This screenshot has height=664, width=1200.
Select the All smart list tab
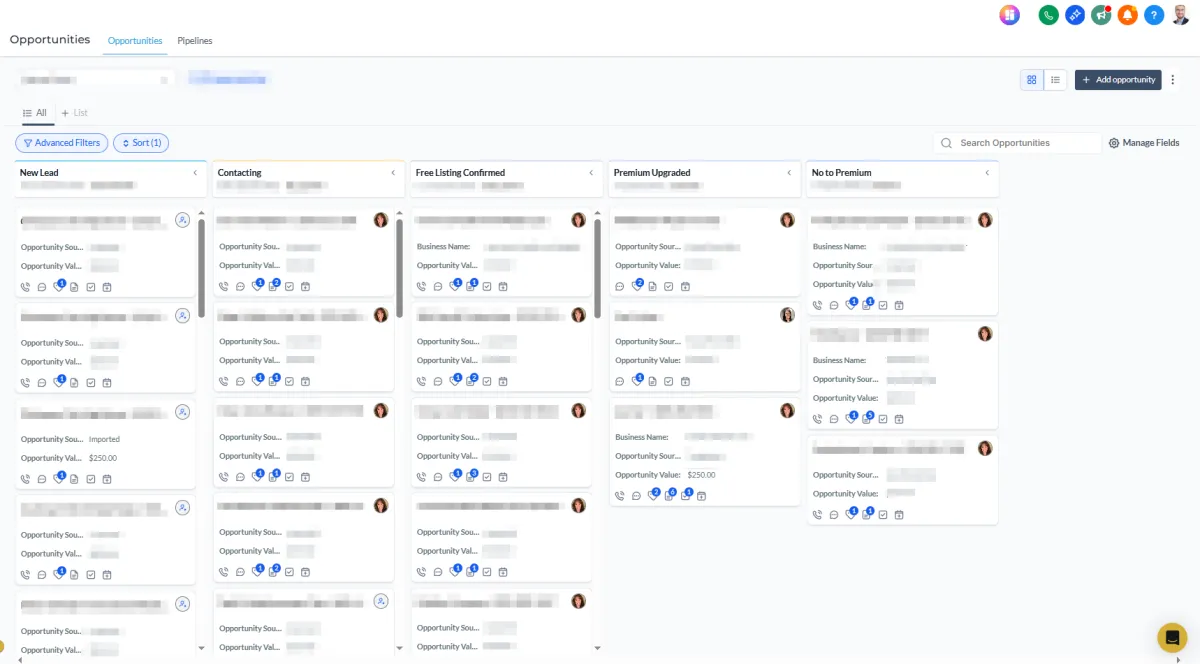[35, 113]
